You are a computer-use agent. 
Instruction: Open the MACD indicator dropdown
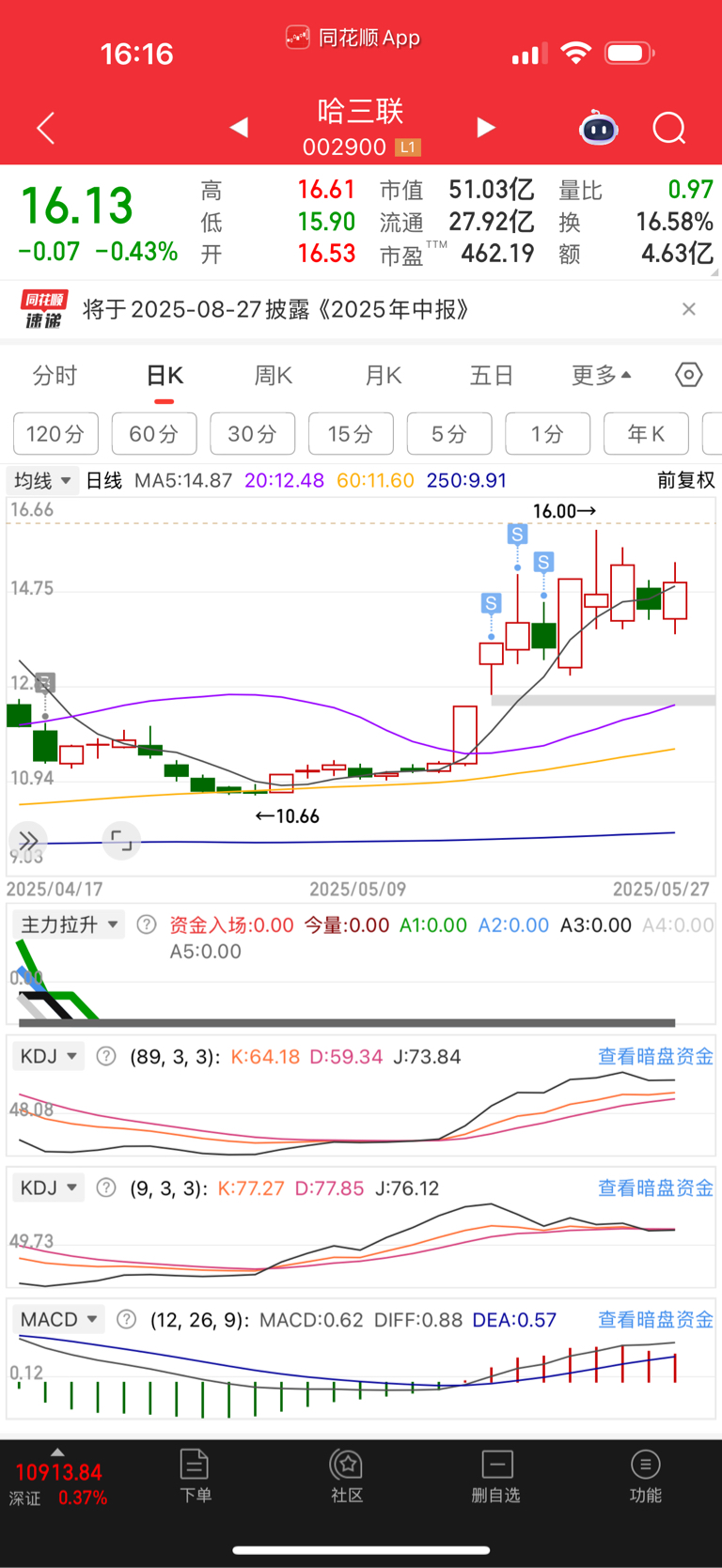click(58, 1319)
